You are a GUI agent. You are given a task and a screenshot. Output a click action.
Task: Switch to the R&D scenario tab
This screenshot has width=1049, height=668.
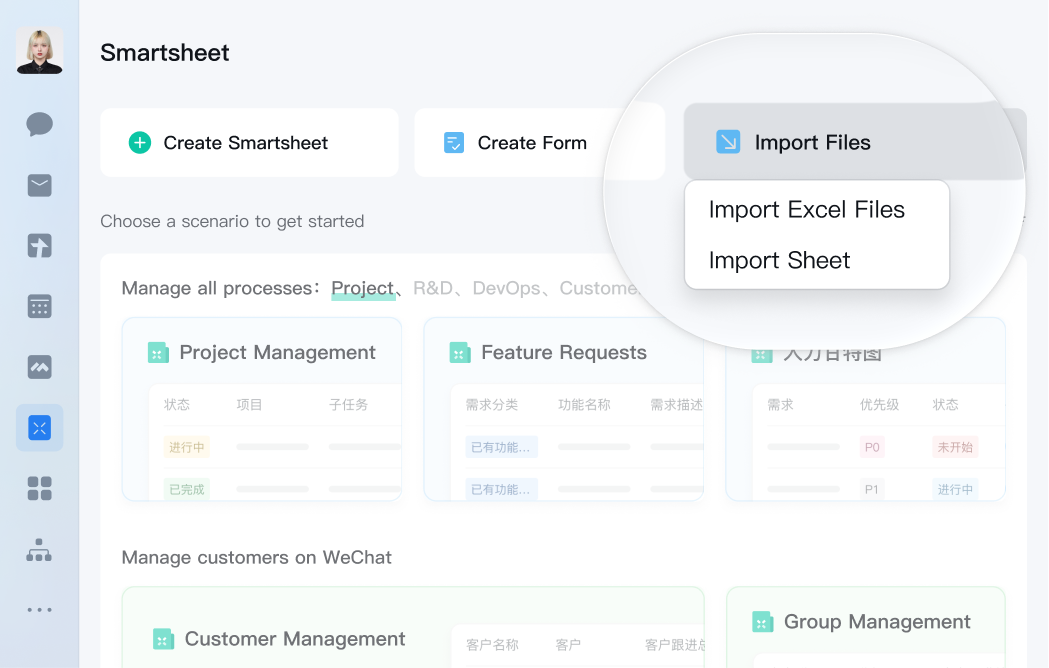tap(433, 288)
